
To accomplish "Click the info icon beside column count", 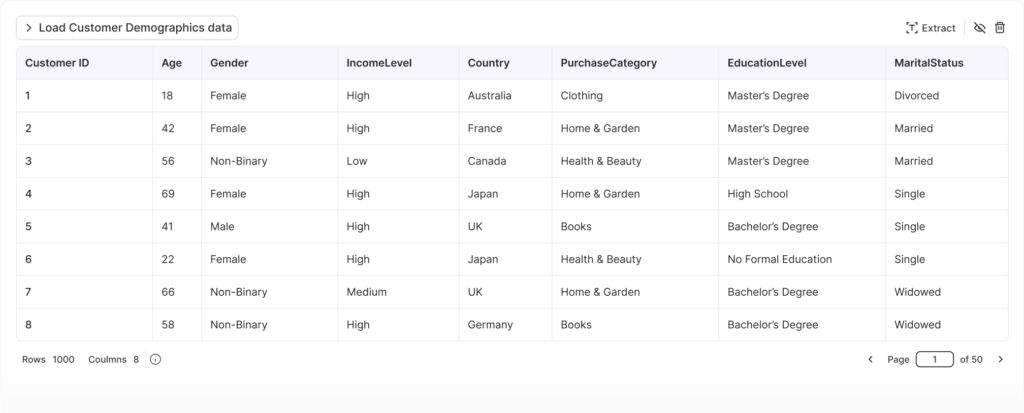I will pos(155,359).
